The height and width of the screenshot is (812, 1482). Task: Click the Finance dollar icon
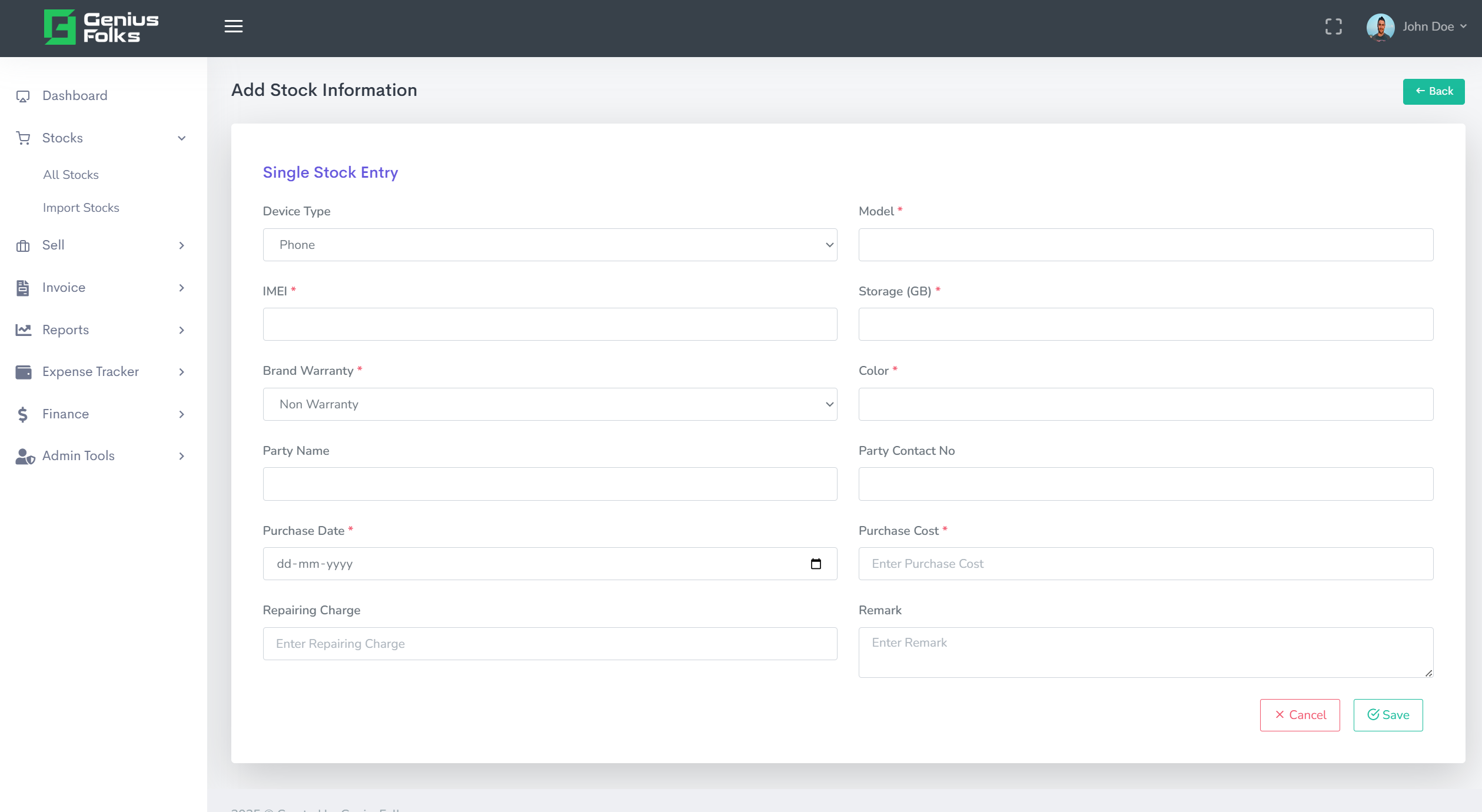point(23,414)
